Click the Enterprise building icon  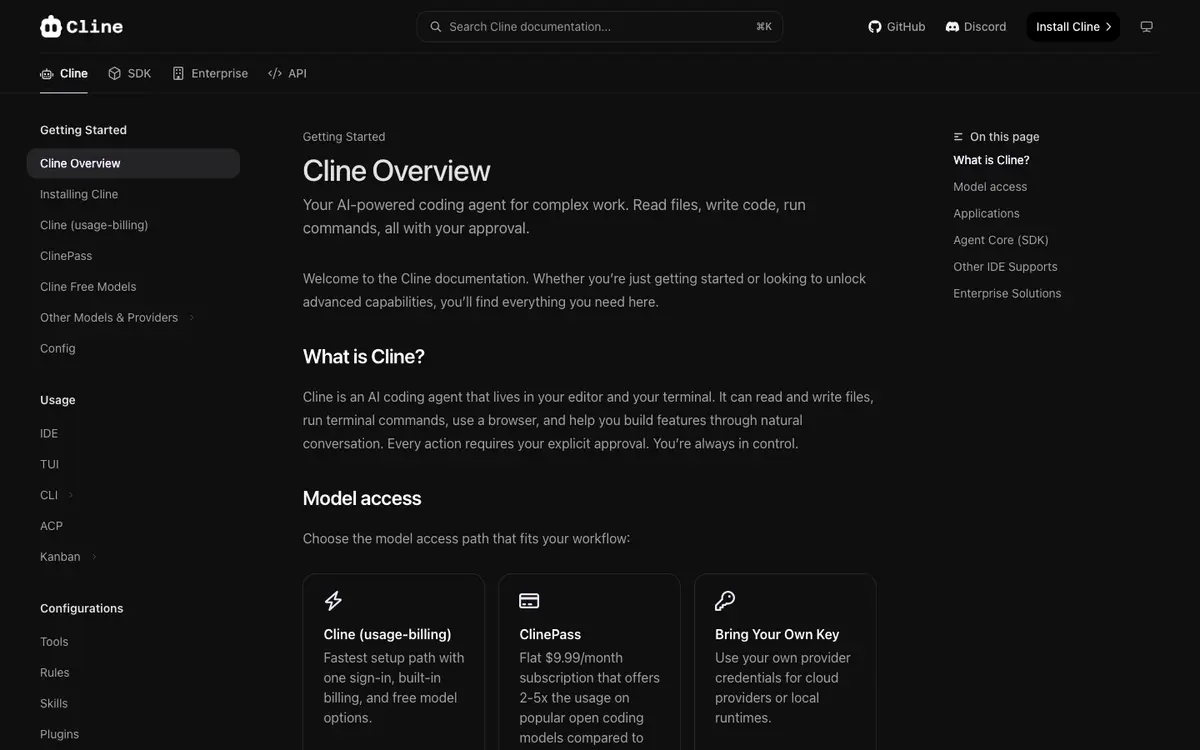[178, 74]
